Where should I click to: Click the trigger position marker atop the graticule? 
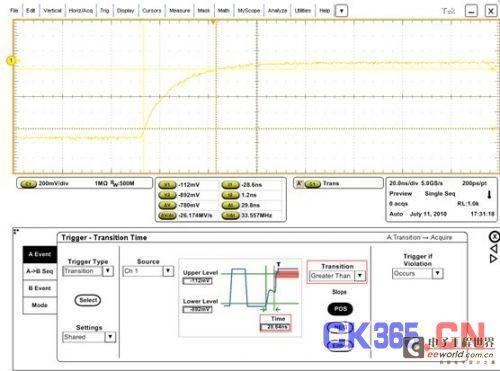coord(213,22)
